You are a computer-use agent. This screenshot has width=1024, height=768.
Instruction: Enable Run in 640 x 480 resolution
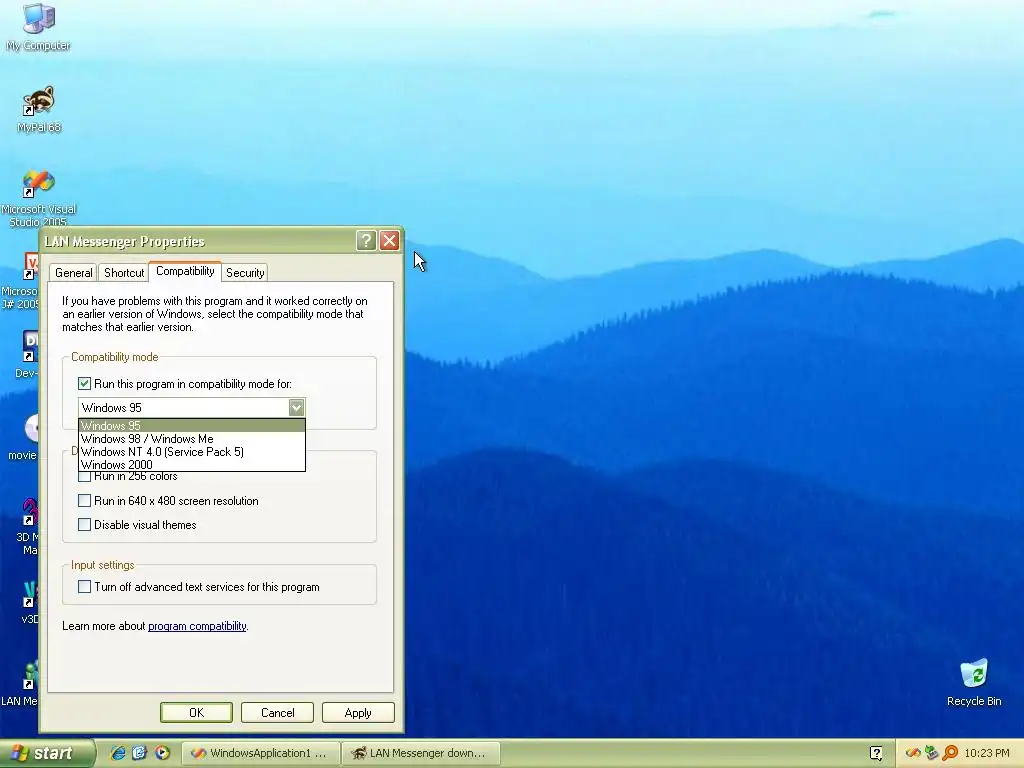pyautogui.click(x=84, y=501)
